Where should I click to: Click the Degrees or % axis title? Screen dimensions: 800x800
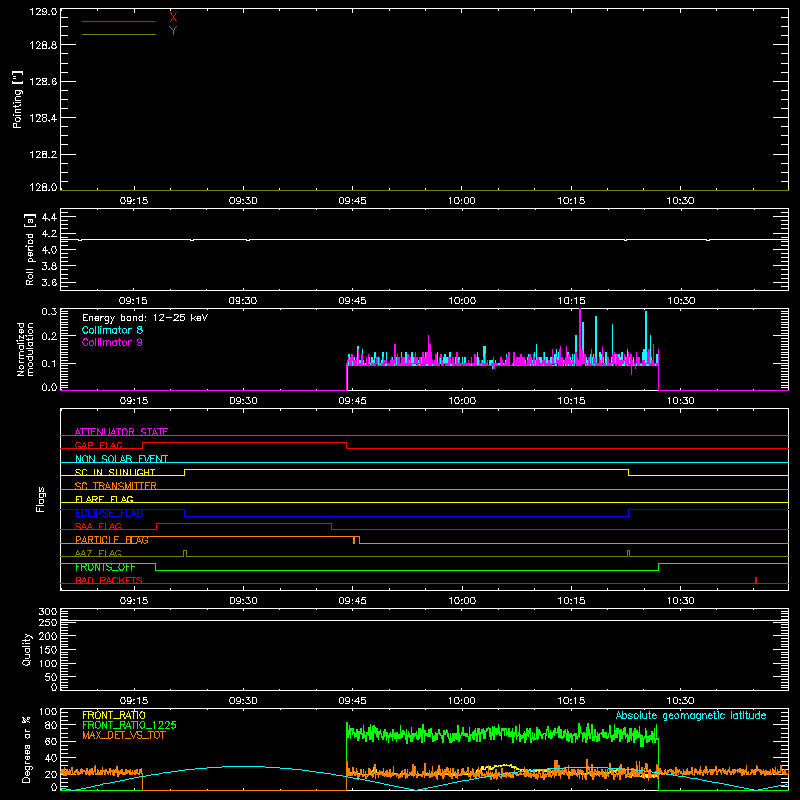click(27, 749)
